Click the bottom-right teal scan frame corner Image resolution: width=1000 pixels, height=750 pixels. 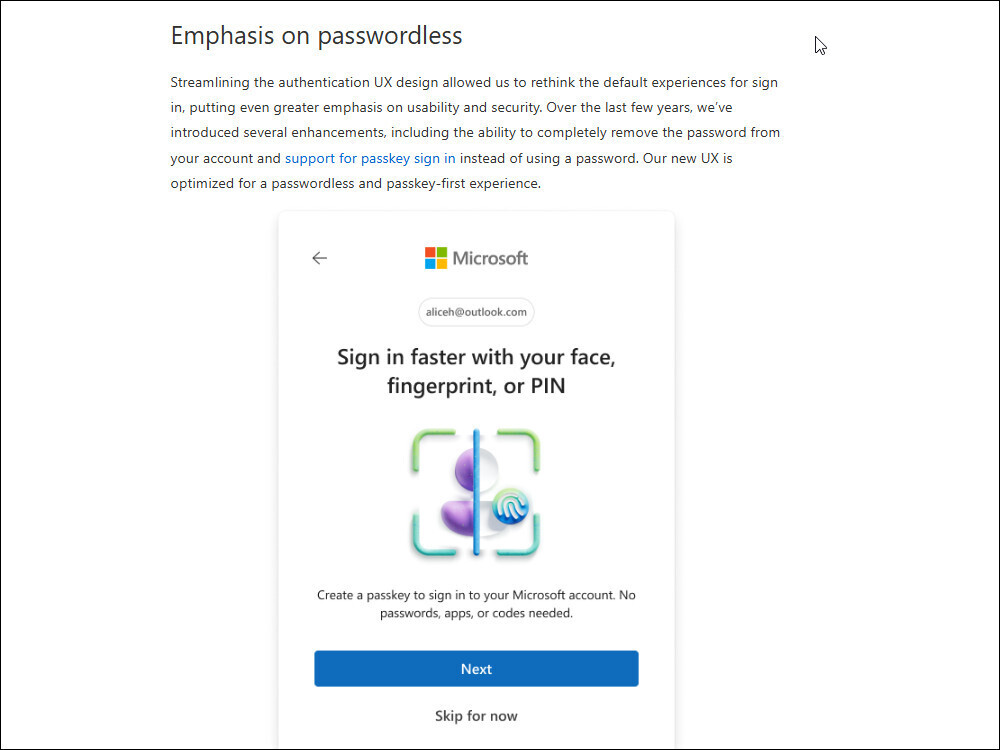519,535
